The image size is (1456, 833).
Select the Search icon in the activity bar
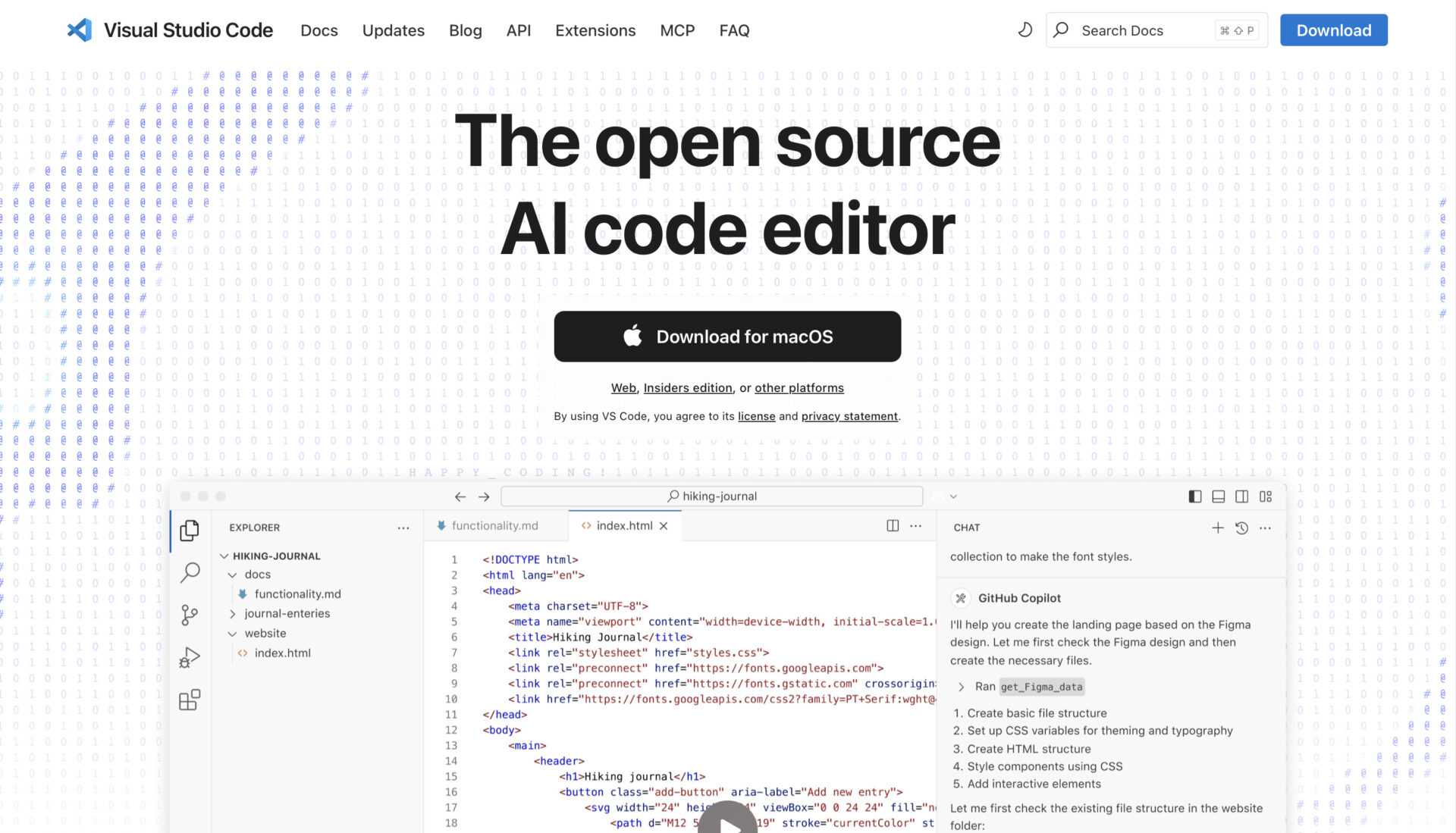[190, 572]
